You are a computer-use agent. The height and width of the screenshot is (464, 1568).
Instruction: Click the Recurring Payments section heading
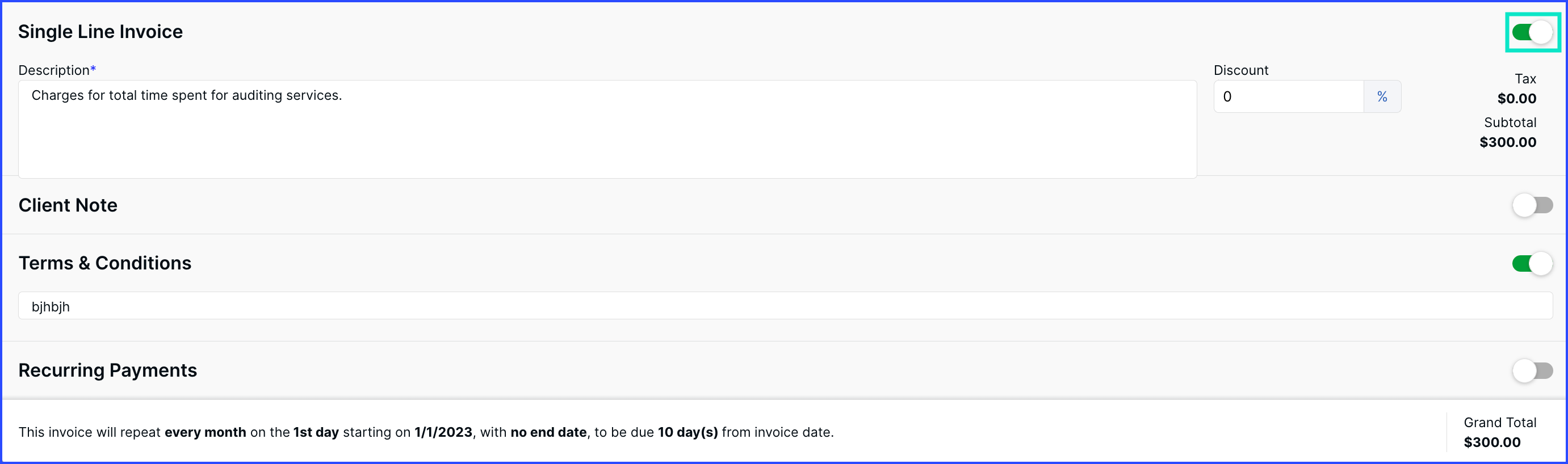point(108,370)
